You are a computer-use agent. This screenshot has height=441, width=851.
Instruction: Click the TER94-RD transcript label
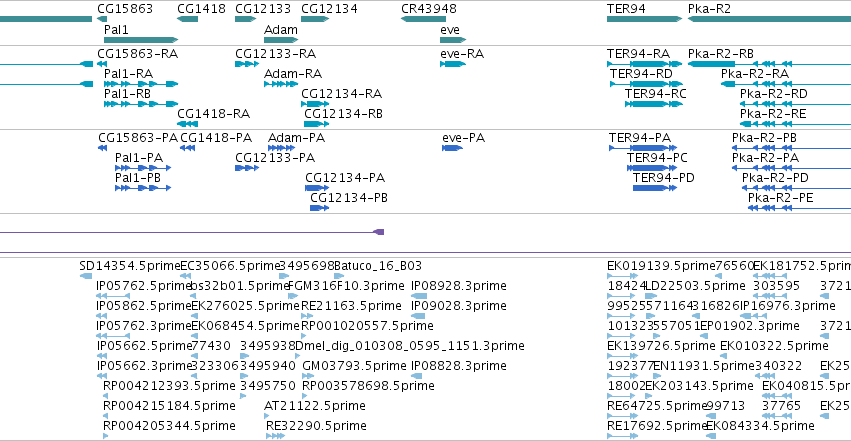point(641,74)
